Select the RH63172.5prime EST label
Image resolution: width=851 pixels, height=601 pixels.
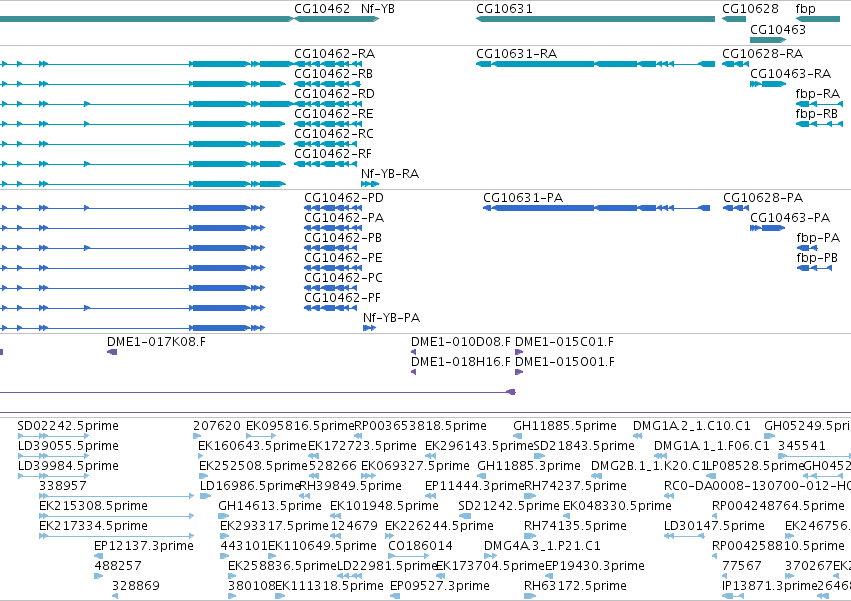click(575, 586)
